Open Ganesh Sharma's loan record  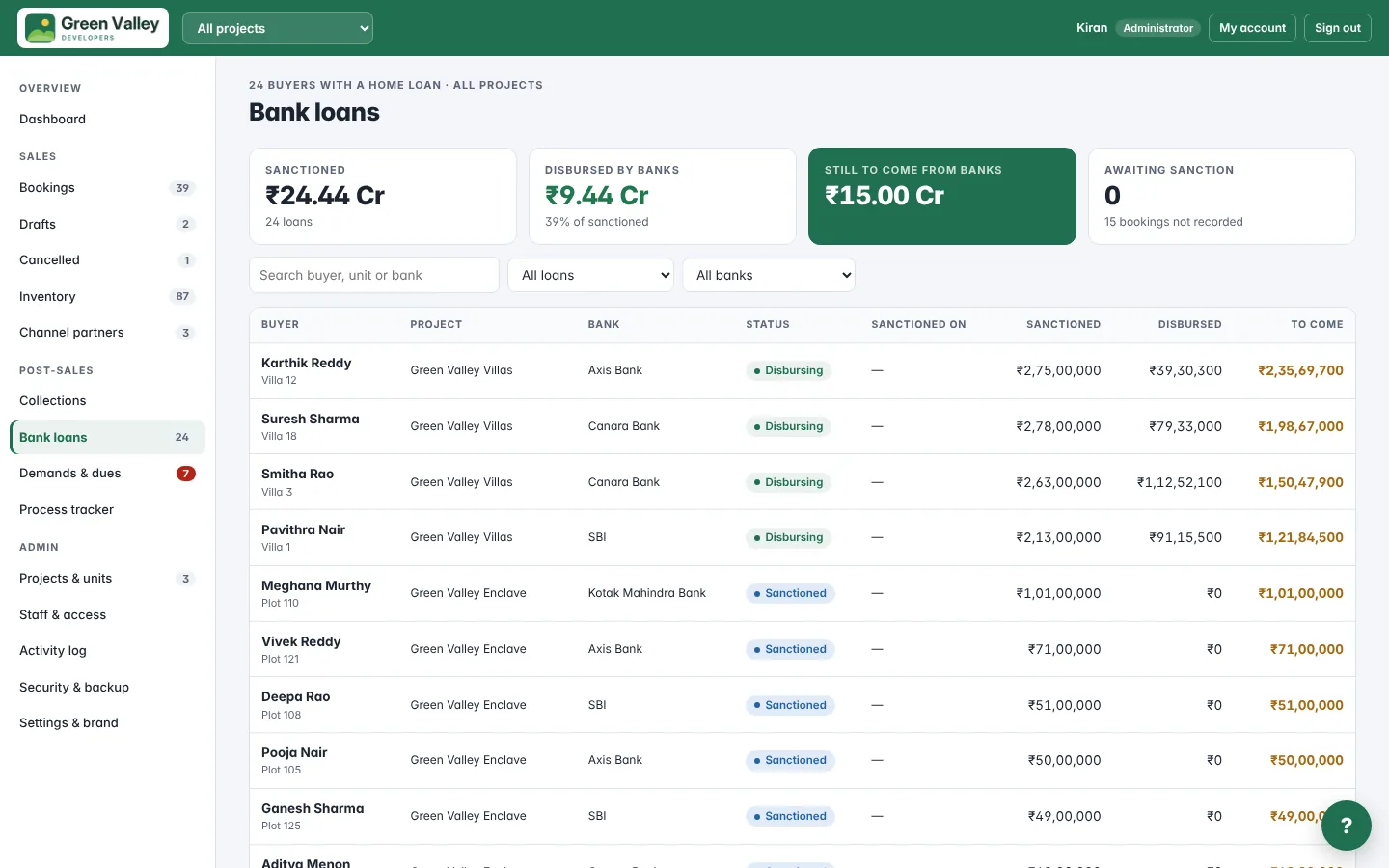803,817
